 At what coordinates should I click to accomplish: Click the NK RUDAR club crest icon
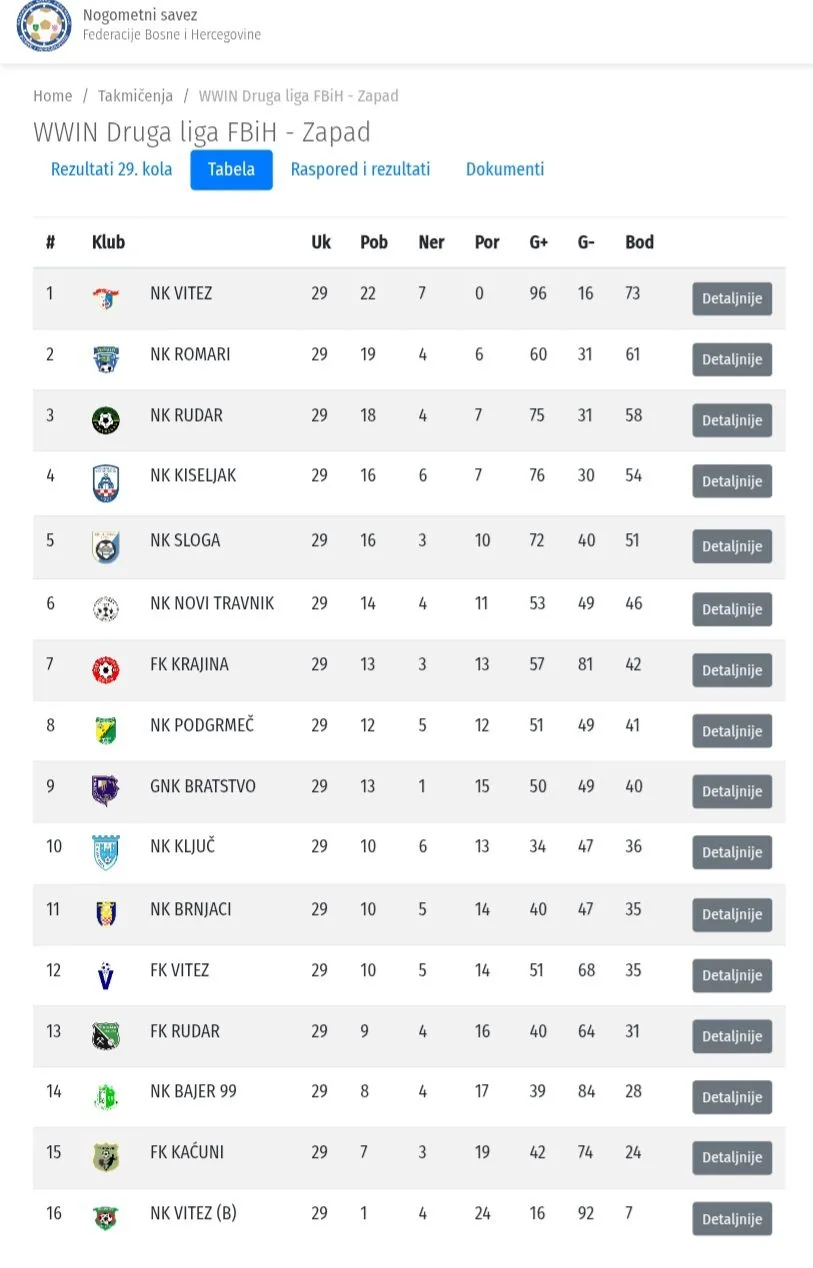(105, 420)
